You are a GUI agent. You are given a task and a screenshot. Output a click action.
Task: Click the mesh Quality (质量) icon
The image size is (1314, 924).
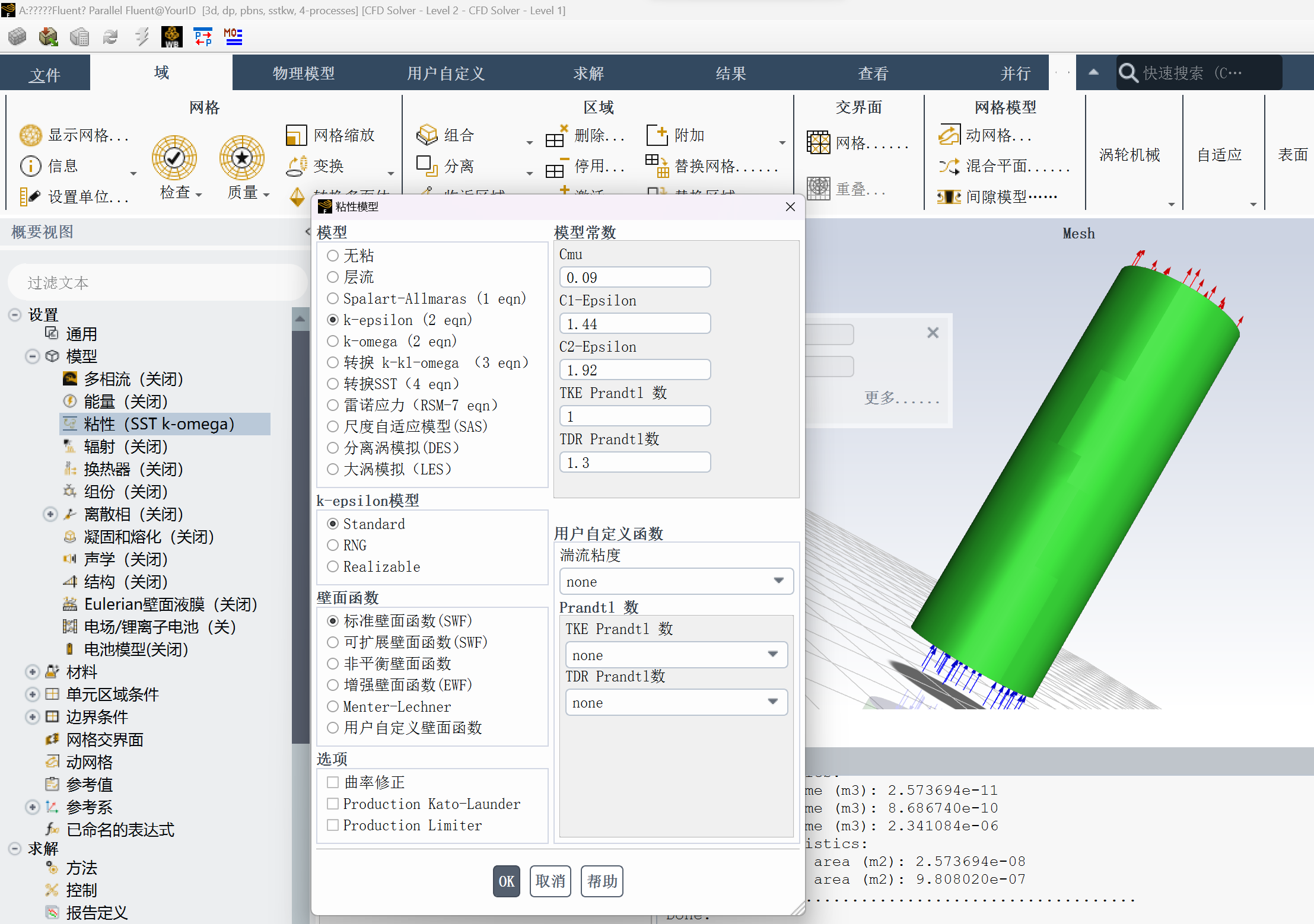pyautogui.click(x=241, y=157)
